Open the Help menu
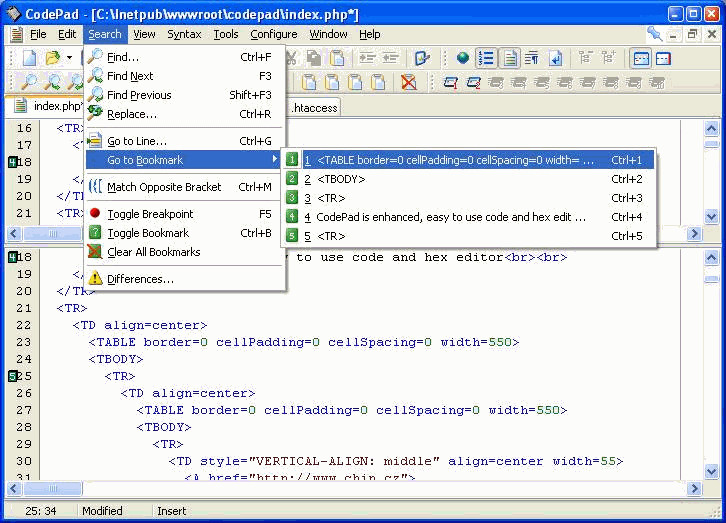The height and width of the screenshot is (523, 726). click(369, 34)
